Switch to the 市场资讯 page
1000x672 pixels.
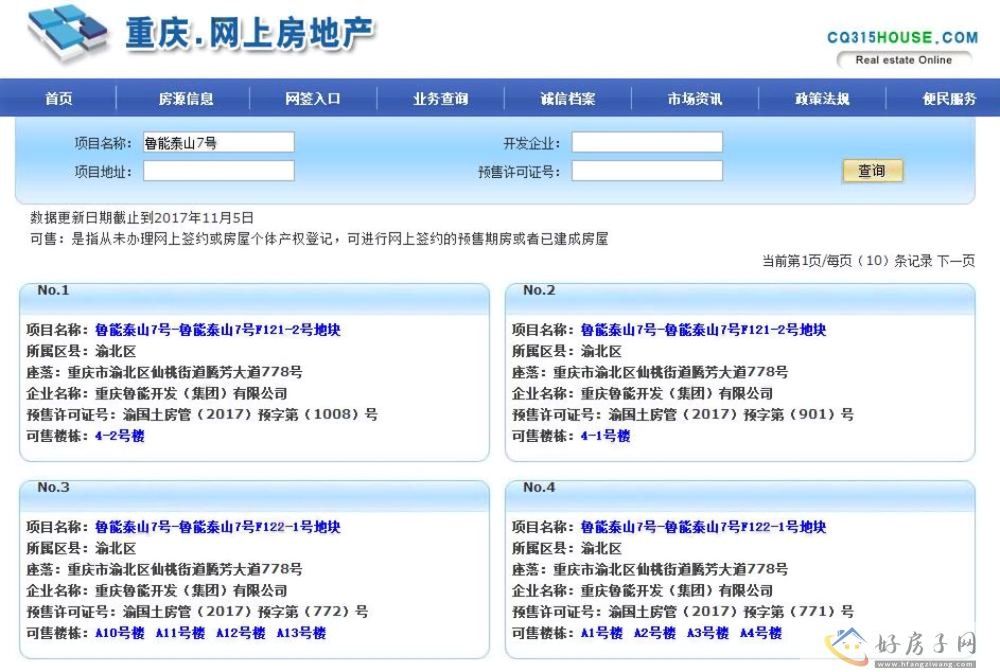pyautogui.click(x=695, y=99)
